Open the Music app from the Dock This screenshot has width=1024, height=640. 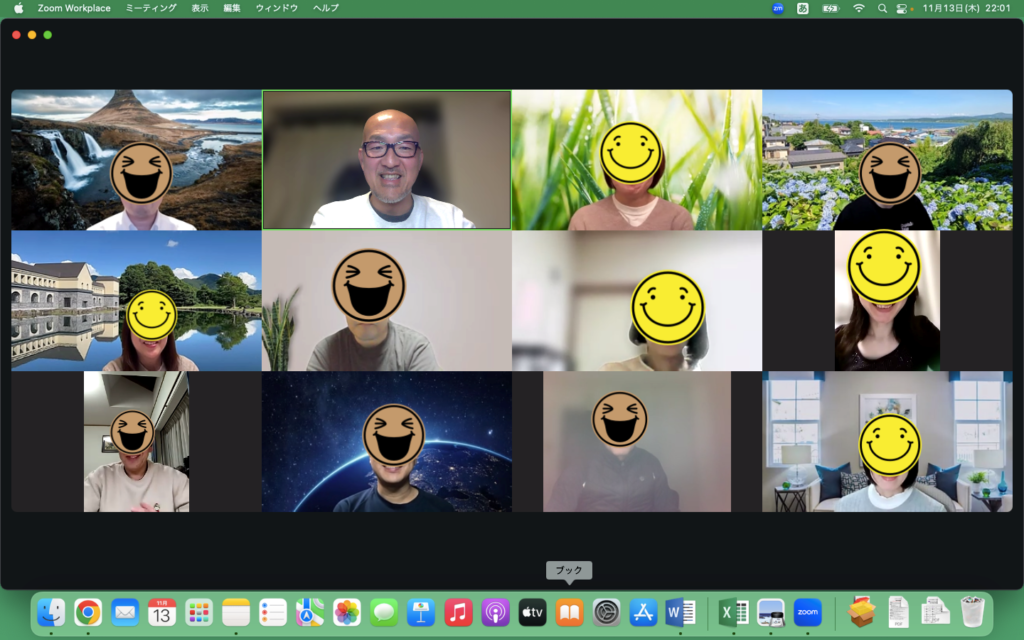[x=458, y=612]
